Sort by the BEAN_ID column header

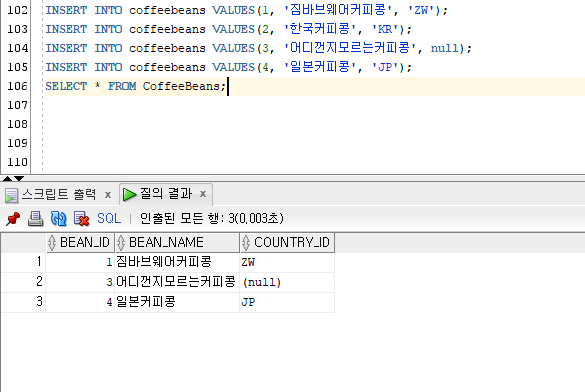click(80, 242)
